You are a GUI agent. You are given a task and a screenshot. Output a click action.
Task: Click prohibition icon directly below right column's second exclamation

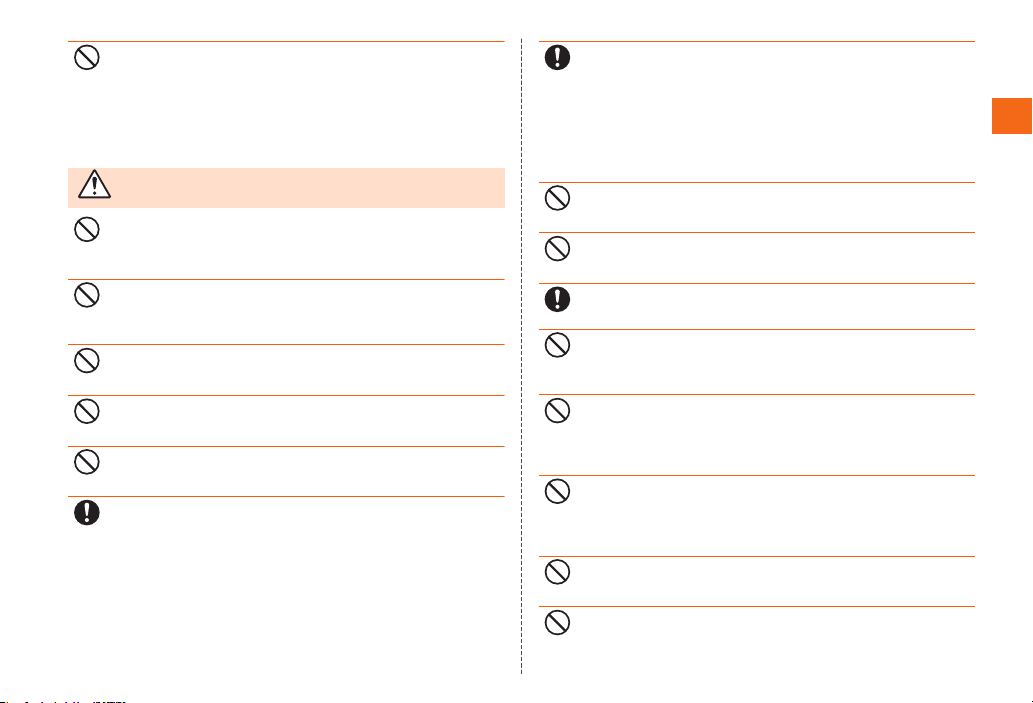click(557, 345)
